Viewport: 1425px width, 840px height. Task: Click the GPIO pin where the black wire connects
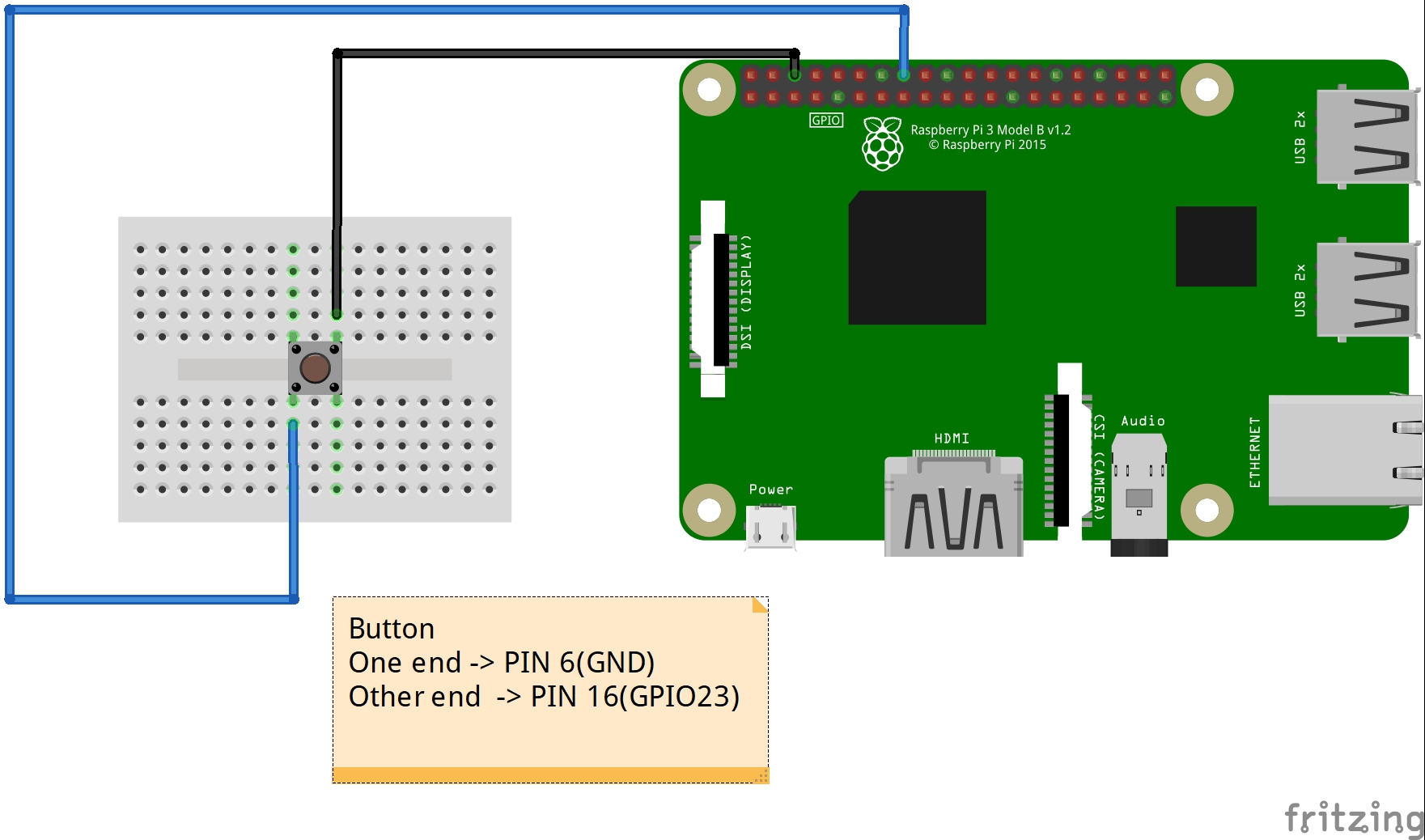pyautogui.click(x=795, y=75)
